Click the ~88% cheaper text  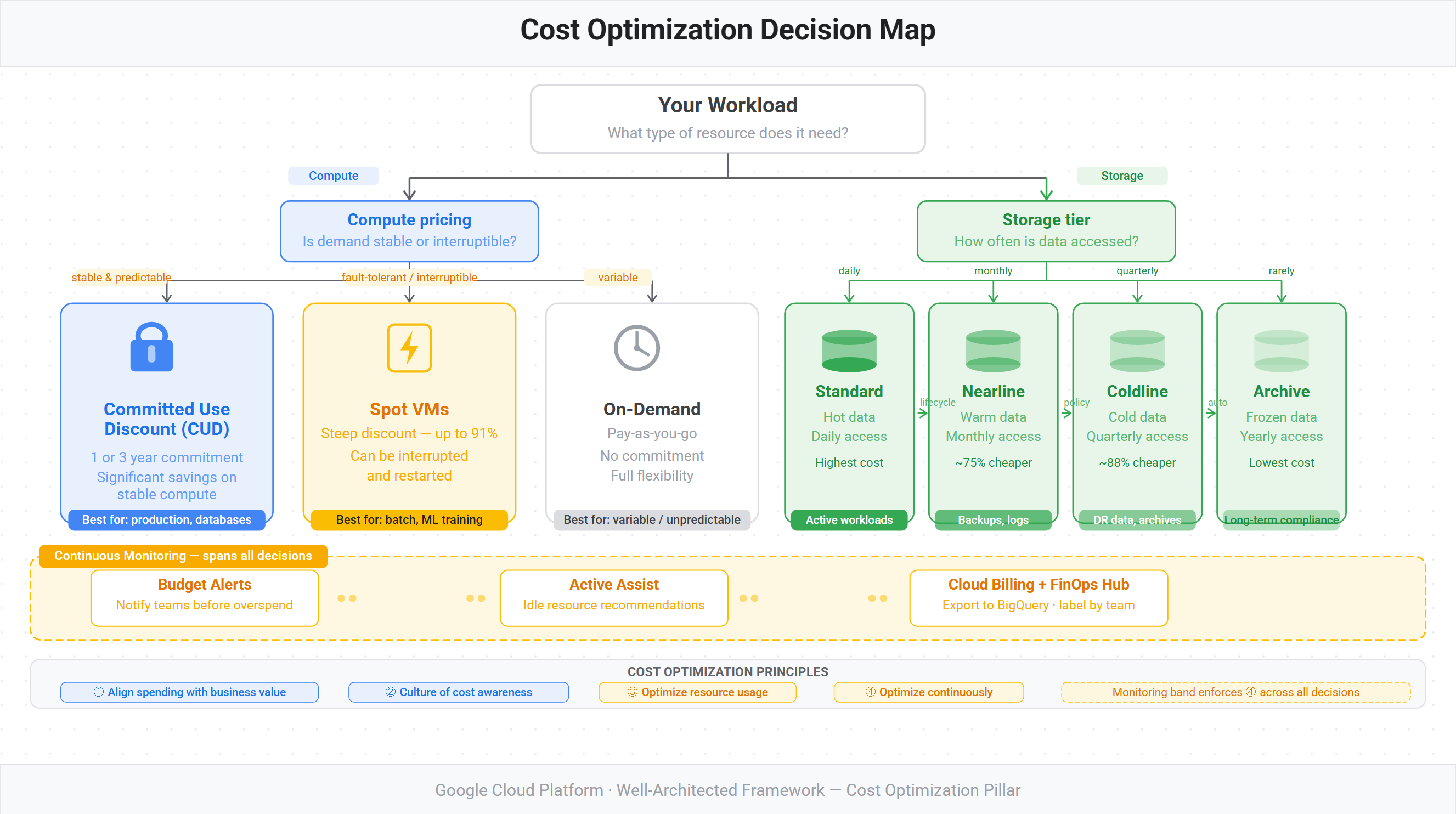coord(1137,462)
